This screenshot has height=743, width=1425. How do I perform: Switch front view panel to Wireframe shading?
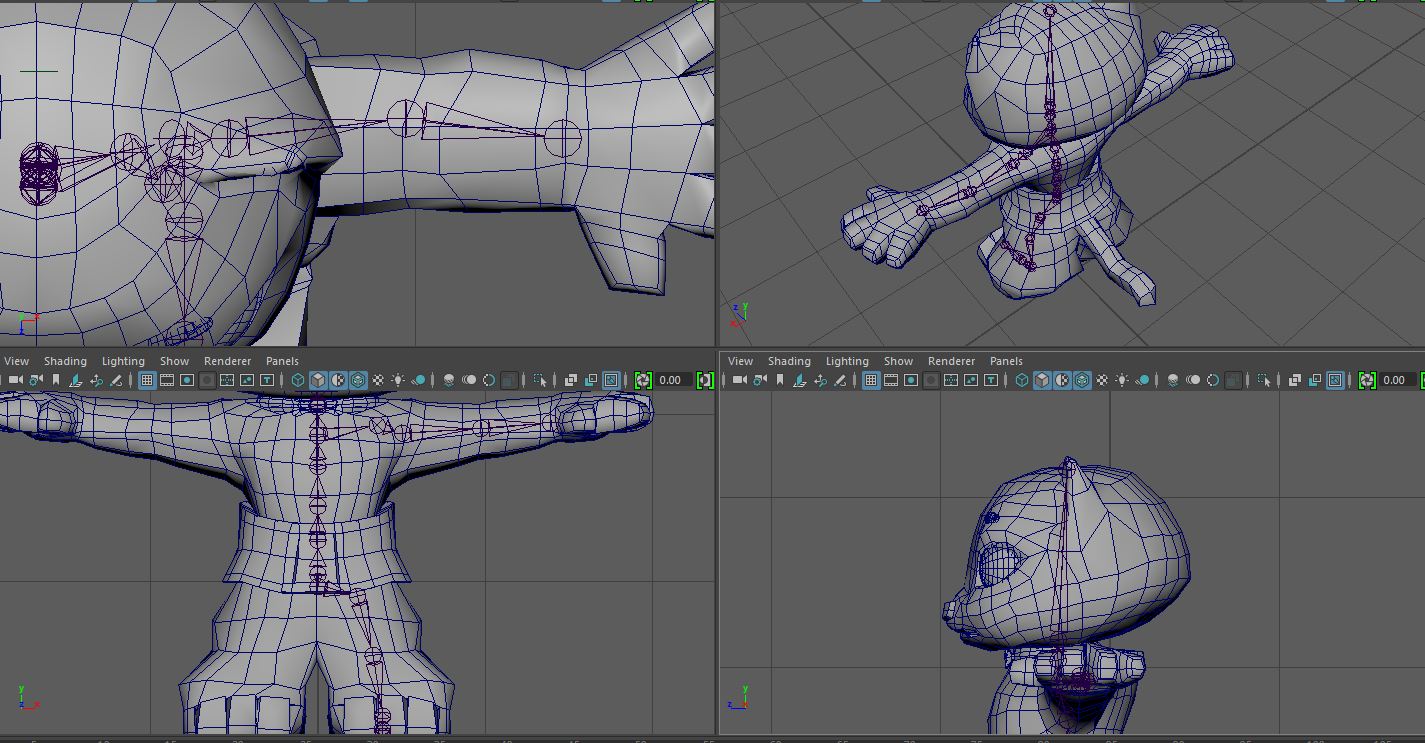[x=298, y=380]
